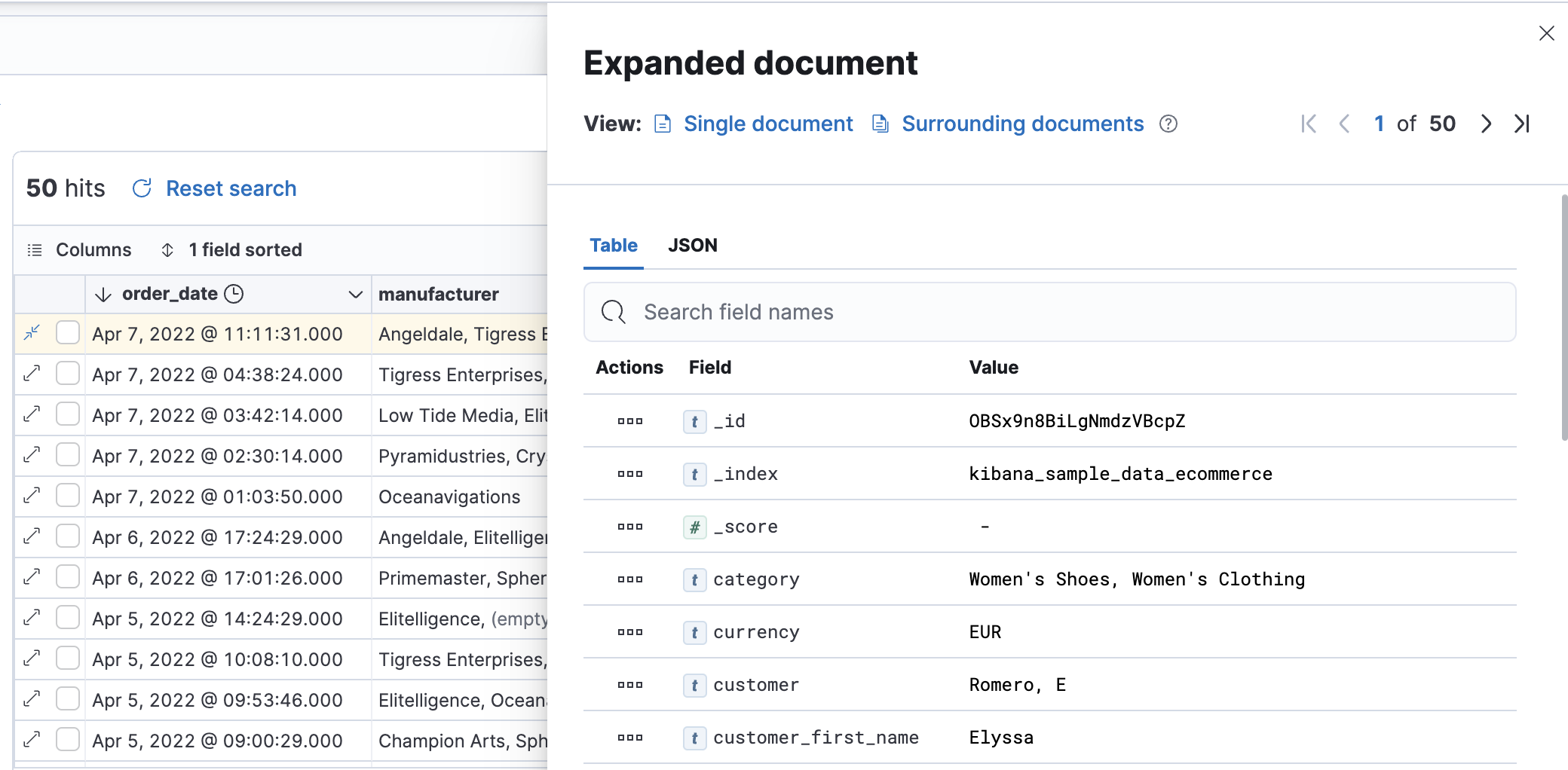Open Surrounding documents view

[1023, 124]
